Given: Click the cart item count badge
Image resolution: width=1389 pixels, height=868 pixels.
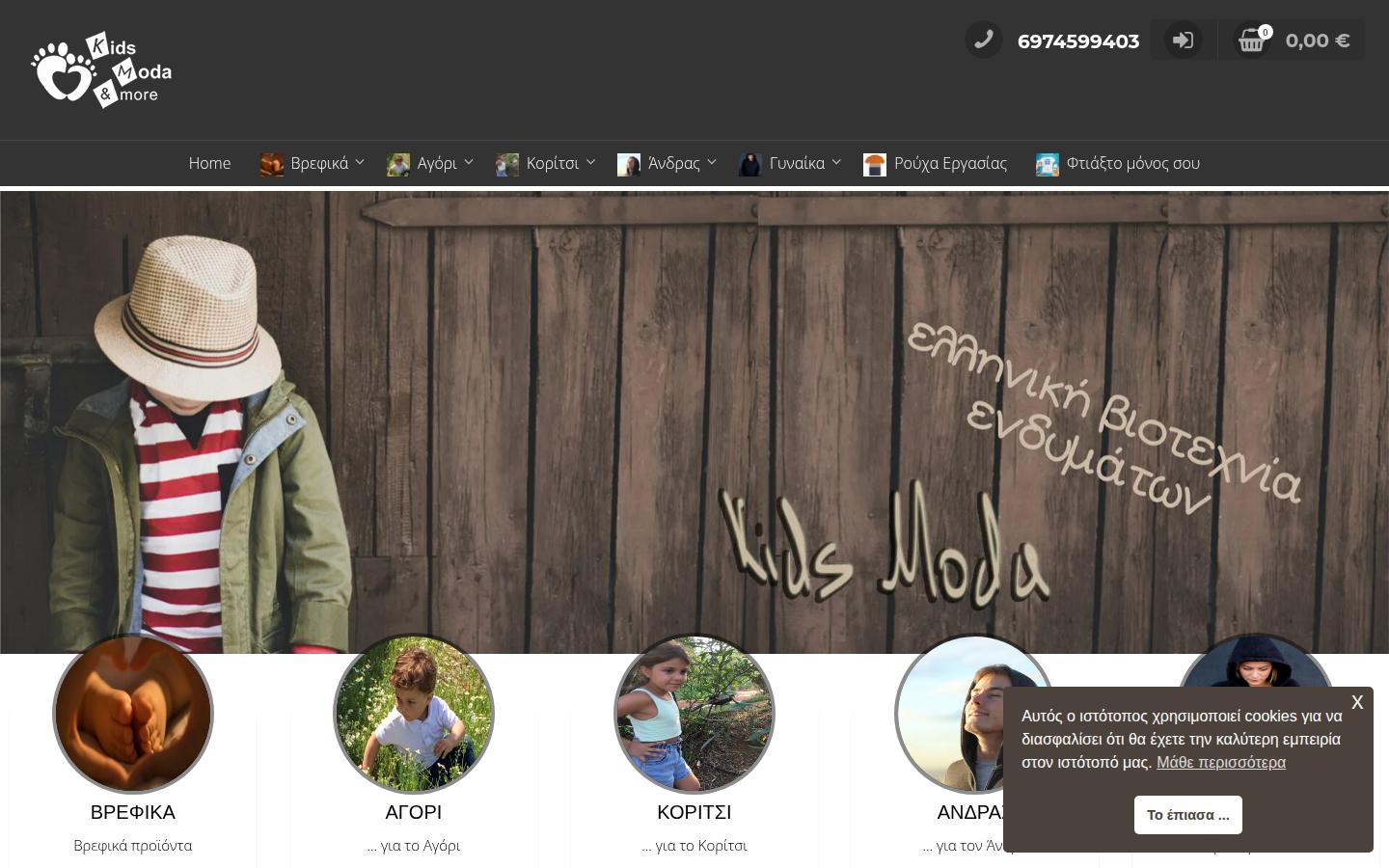Looking at the screenshot, I should pyautogui.click(x=1265, y=32).
